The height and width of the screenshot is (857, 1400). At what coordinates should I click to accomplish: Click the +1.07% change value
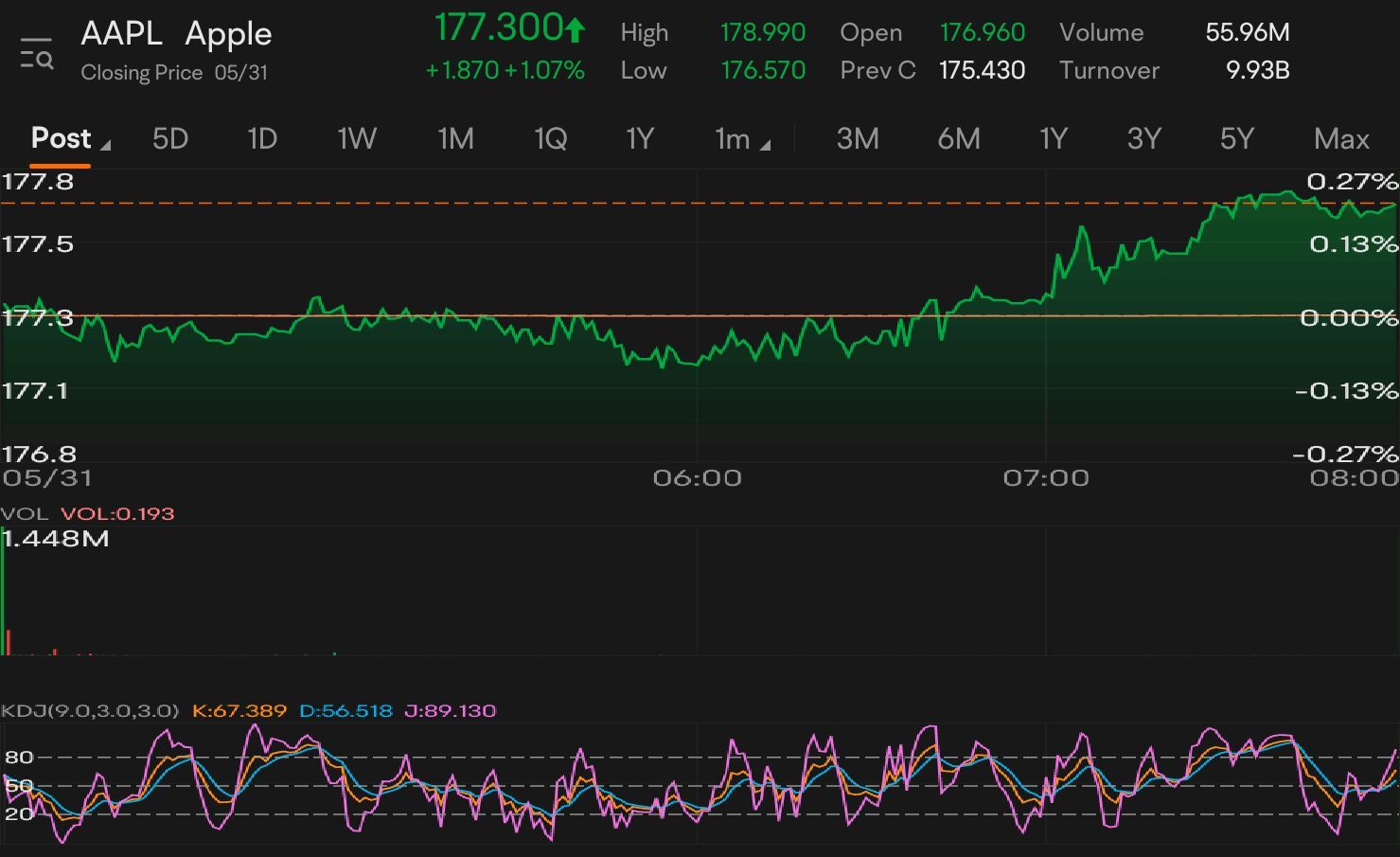544,71
